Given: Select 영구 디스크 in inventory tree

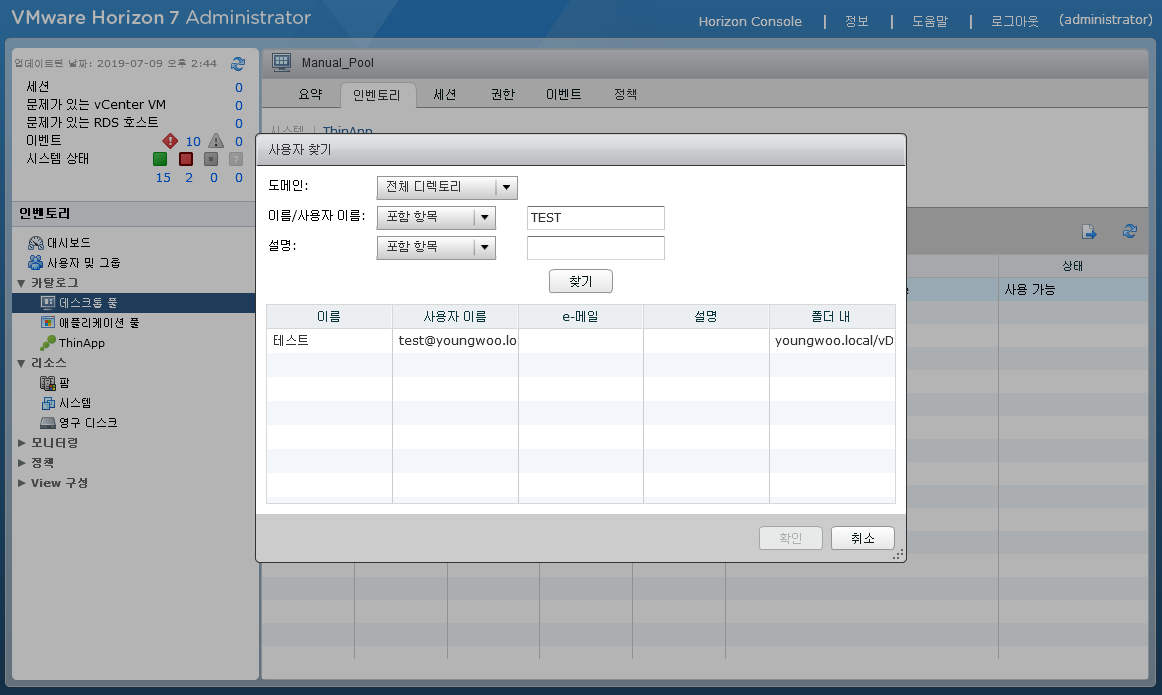Looking at the screenshot, I should [x=88, y=423].
